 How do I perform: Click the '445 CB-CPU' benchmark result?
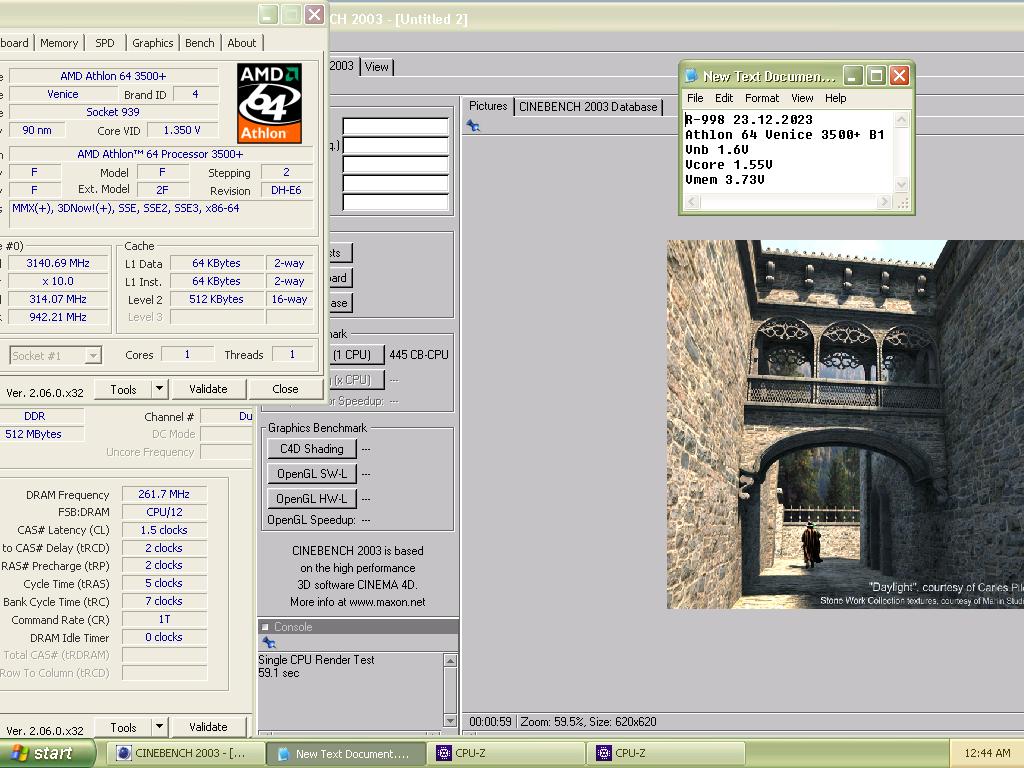(419, 355)
